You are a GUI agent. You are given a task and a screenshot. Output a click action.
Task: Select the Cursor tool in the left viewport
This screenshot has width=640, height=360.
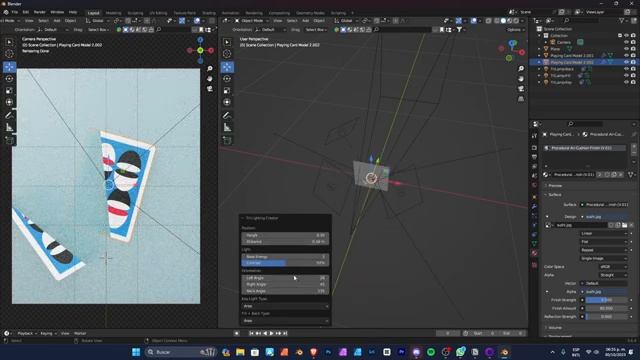tap(9, 54)
